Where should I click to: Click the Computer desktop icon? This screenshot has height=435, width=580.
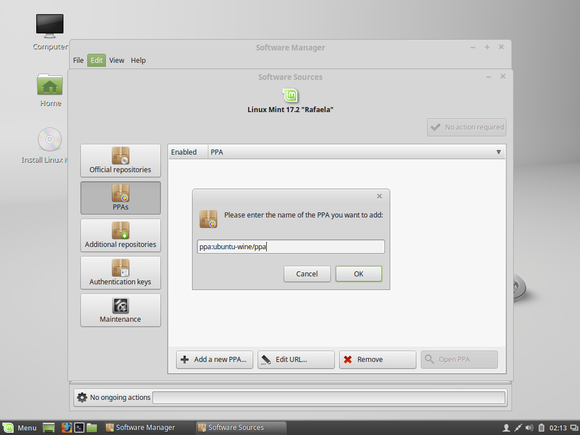(50, 32)
